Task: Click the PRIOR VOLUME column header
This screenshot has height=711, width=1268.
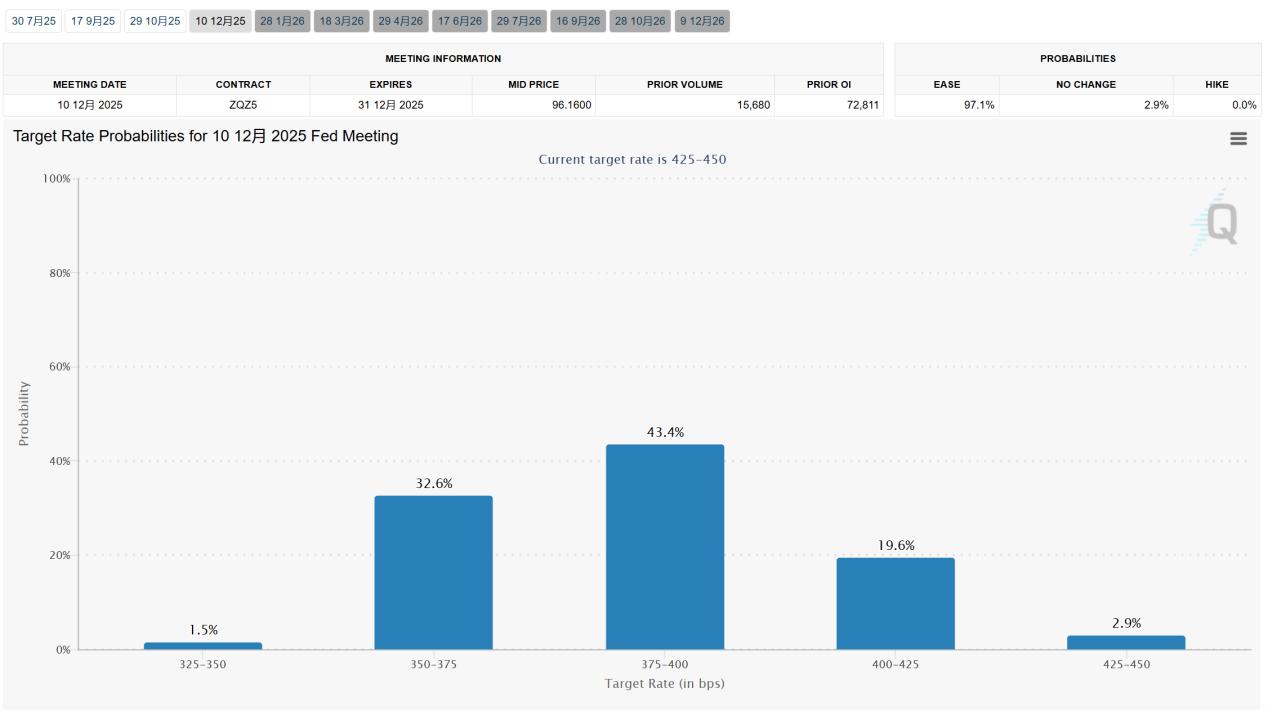Action: click(685, 84)
